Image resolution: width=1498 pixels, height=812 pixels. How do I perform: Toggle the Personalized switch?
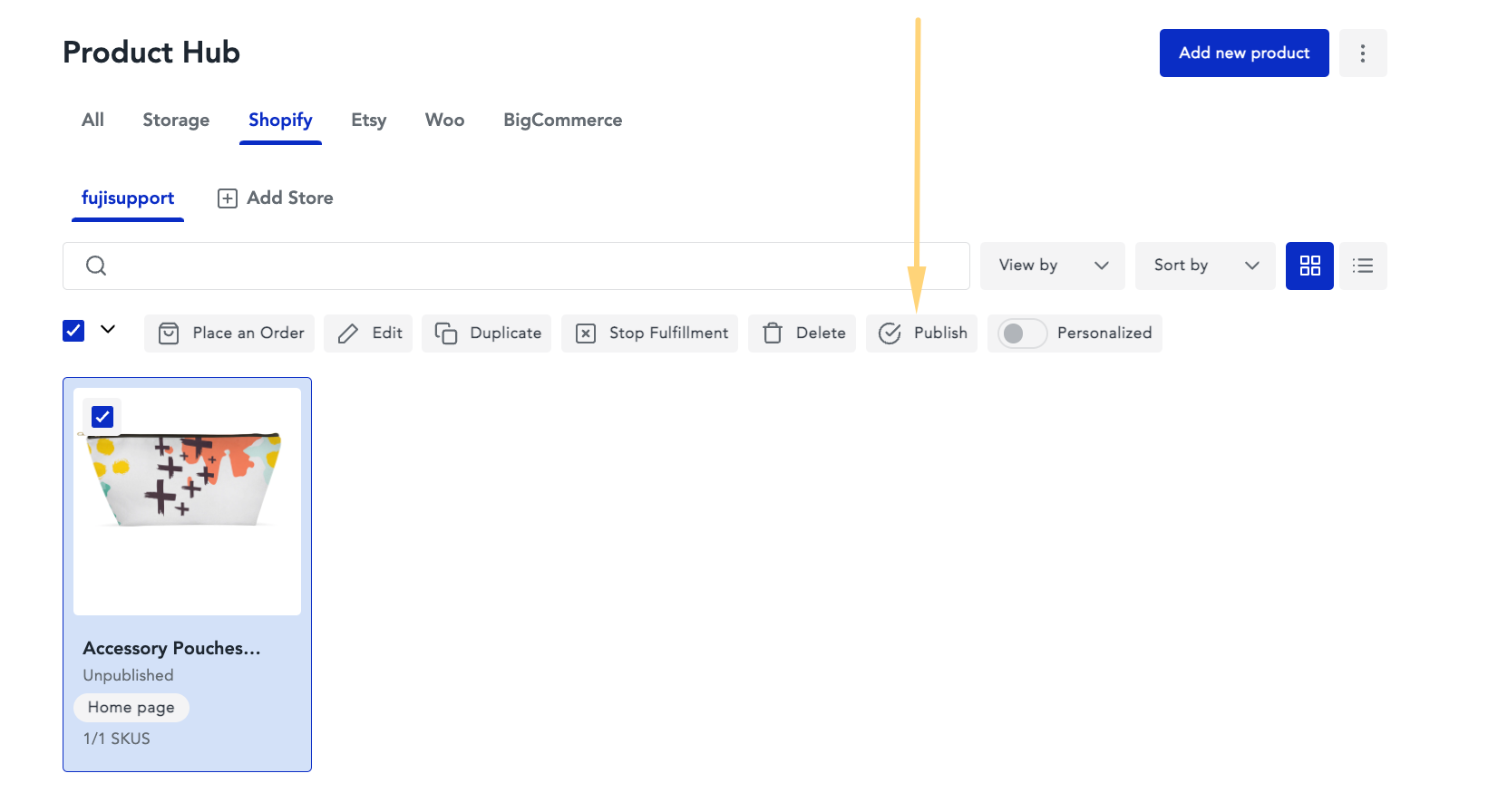1022,333
